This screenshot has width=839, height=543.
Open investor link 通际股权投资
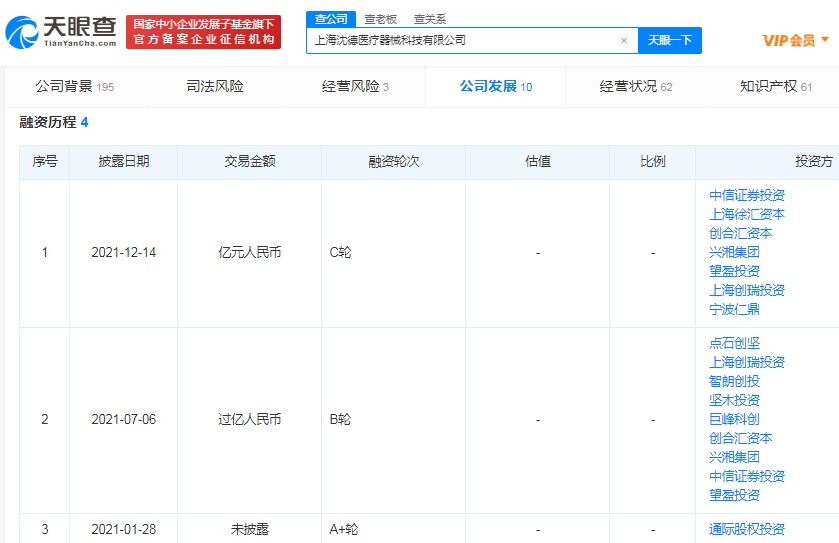pyautogui.click(x=746, y=529)
